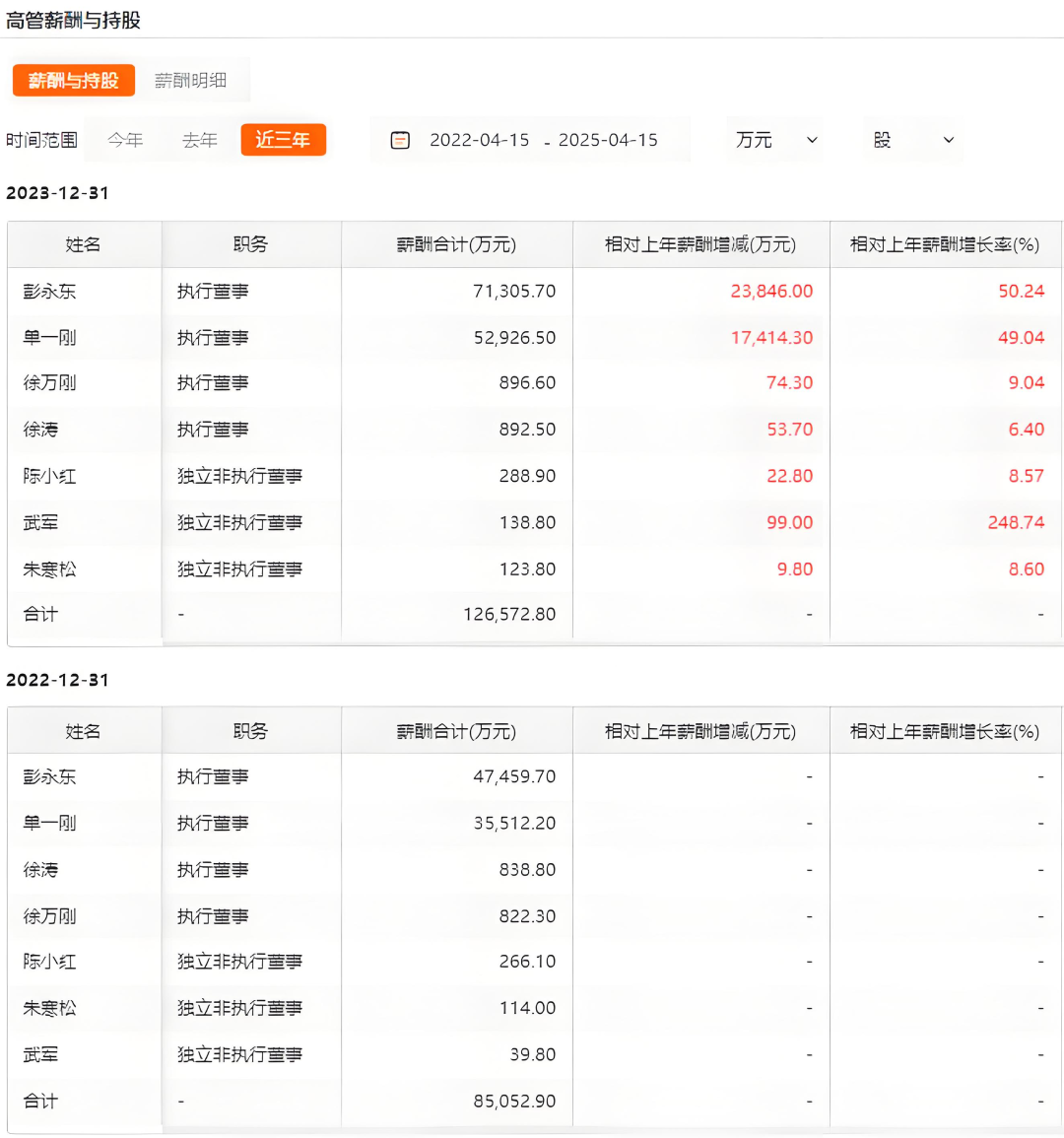The width and height of the screenshot is (1064, 1138).
Task: Click 相对上年薪酬增长率(%) header in 2023 table
Action: (945, 244)
